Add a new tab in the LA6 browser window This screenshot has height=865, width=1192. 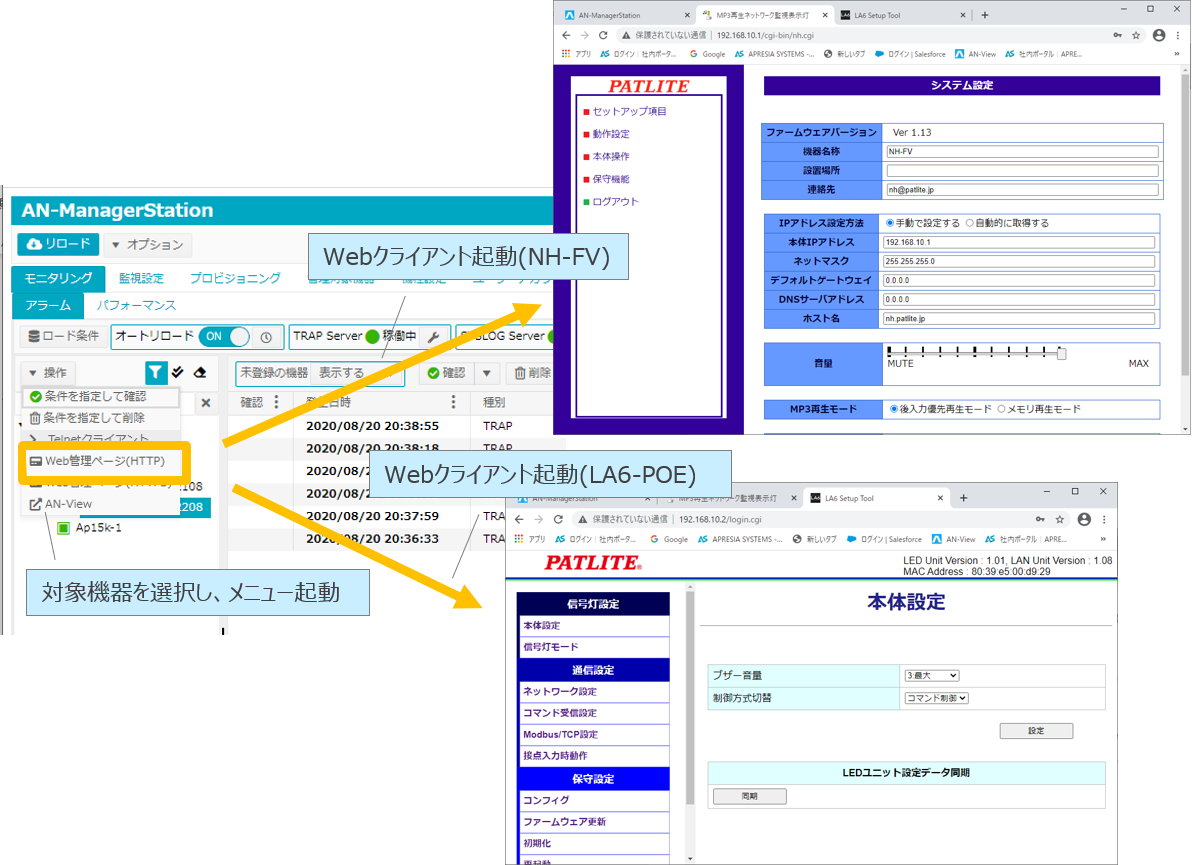[963, 498]
